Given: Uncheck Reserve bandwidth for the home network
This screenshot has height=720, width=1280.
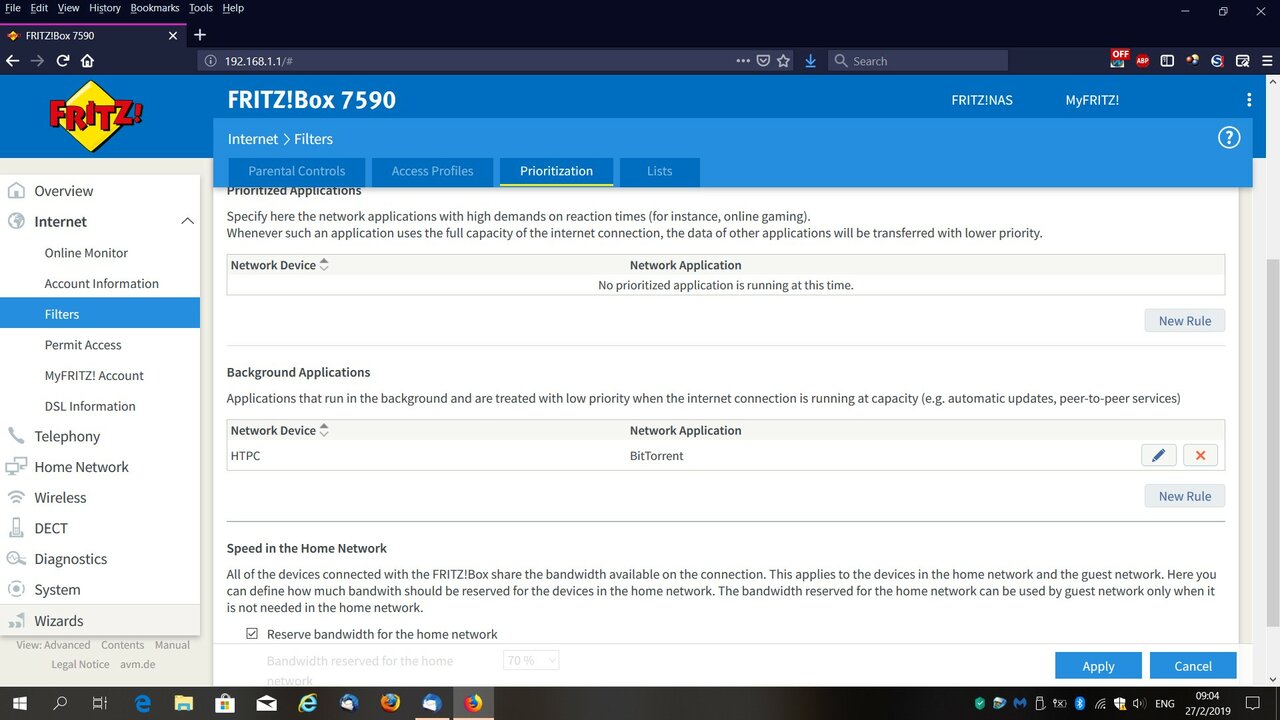Looking at the screenshot, I should (252, 634).
